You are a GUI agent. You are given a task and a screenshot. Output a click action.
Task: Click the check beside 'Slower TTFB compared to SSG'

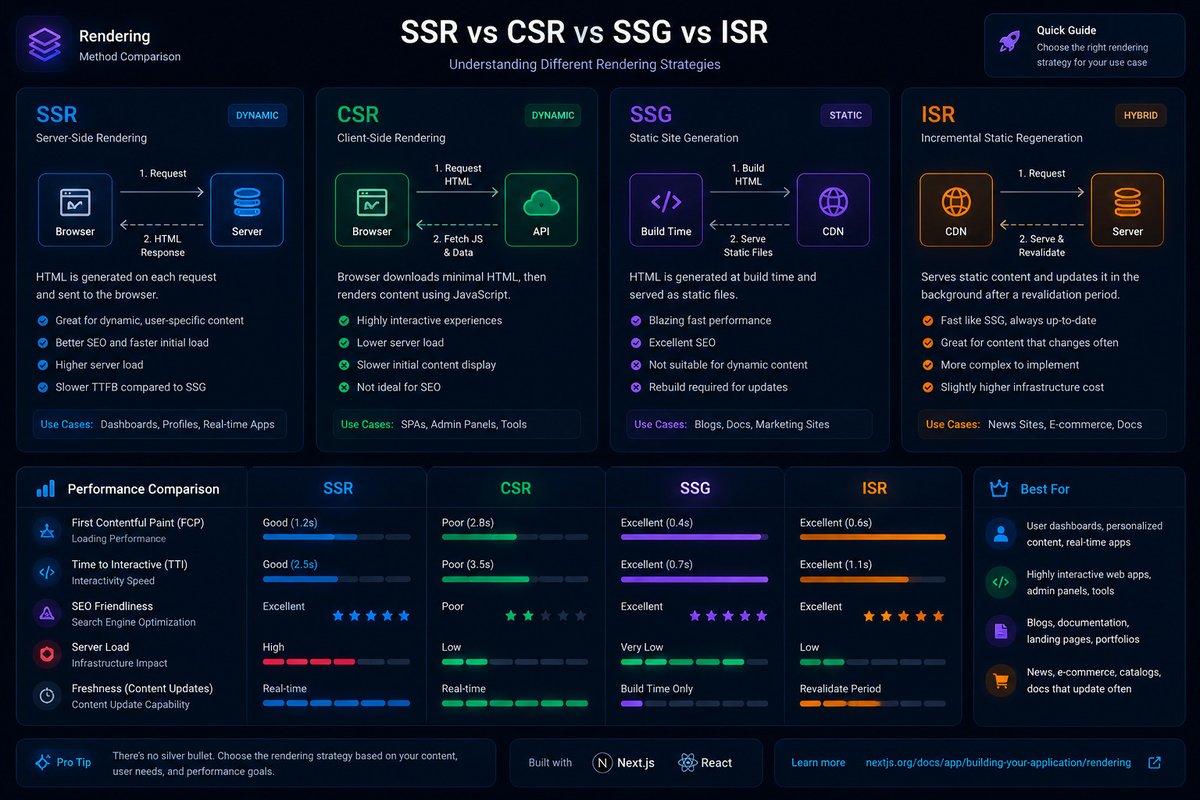click(42, 387)
